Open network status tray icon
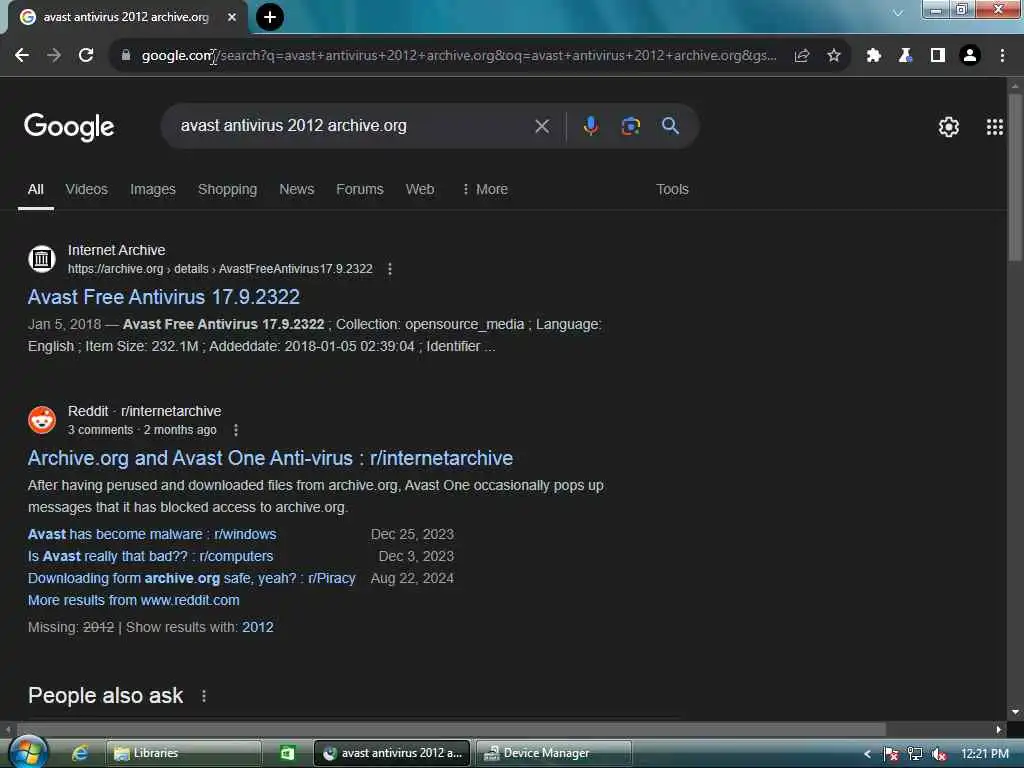This screenshot has height=768, width=1024. [915, 754]
